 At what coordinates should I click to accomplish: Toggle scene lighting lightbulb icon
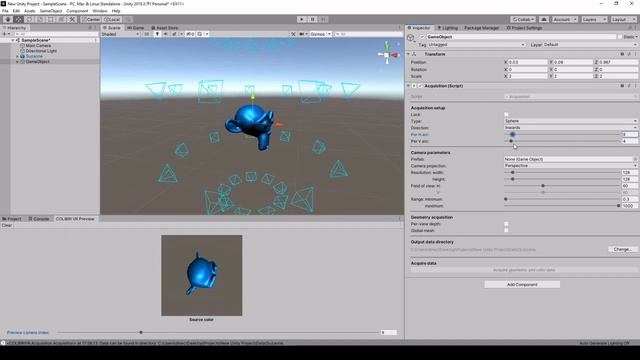[157, 34]
